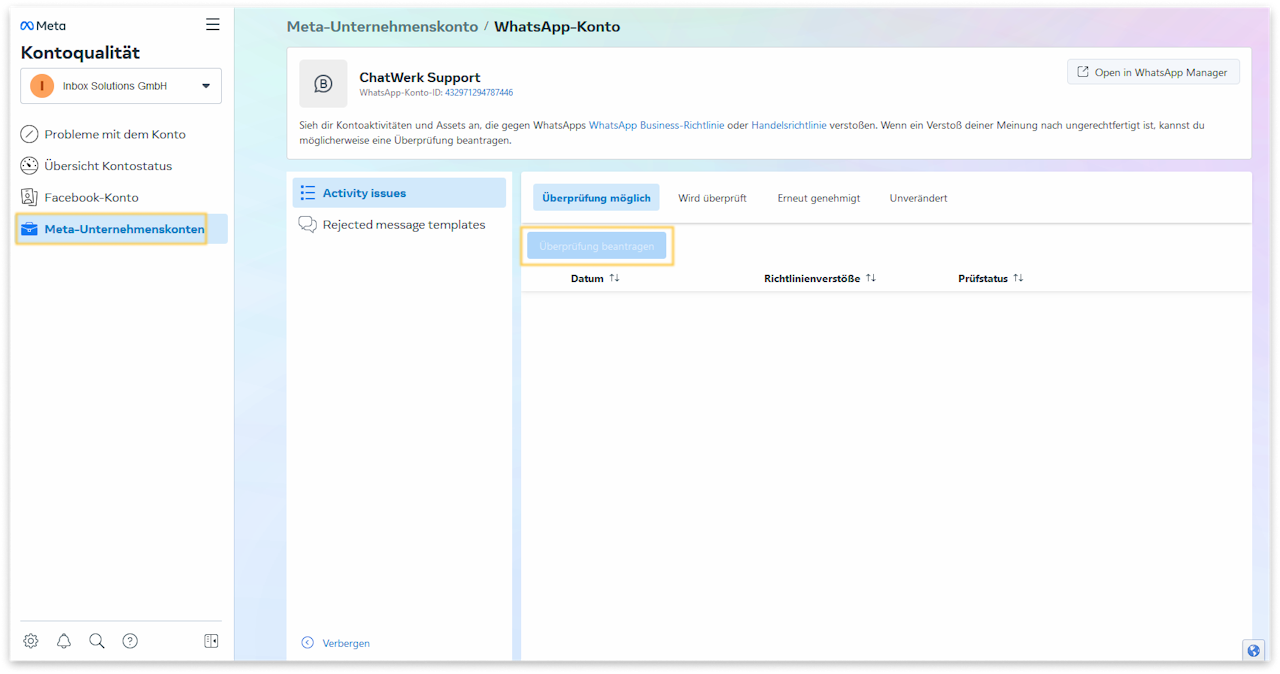The image size is (1280, 674).
Task: Click the sidebar panel toggle icon
Action: point(211,641)
